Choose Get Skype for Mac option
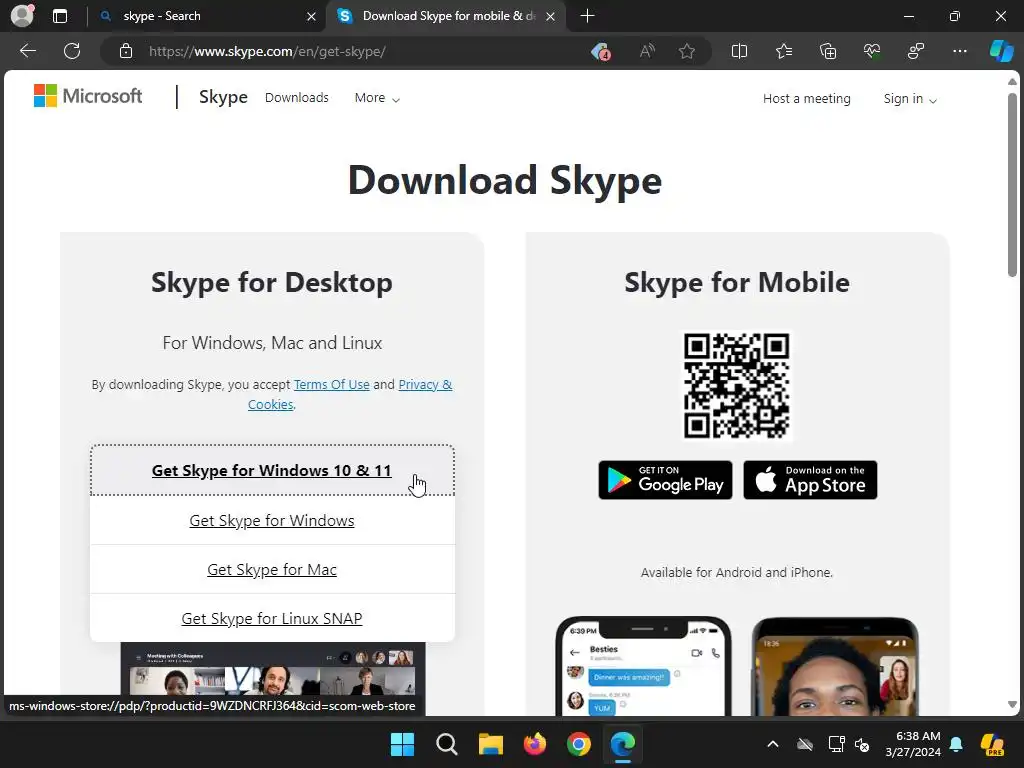The width and height of the screenshot is (1024, 768). point(272,569)
